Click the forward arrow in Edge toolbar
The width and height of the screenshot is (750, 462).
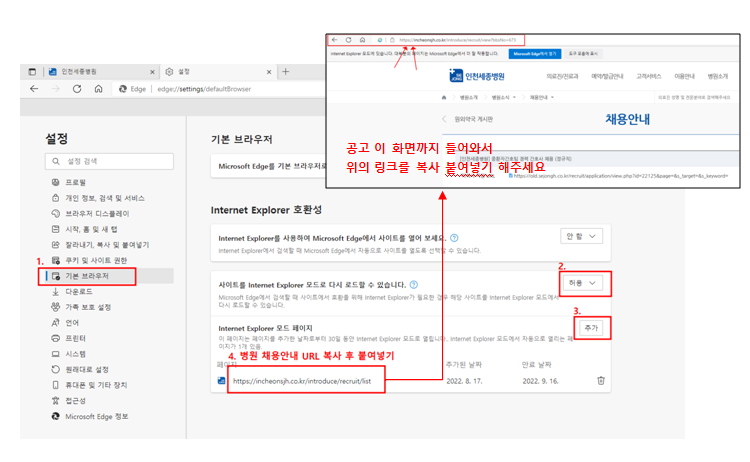(55, 88)
